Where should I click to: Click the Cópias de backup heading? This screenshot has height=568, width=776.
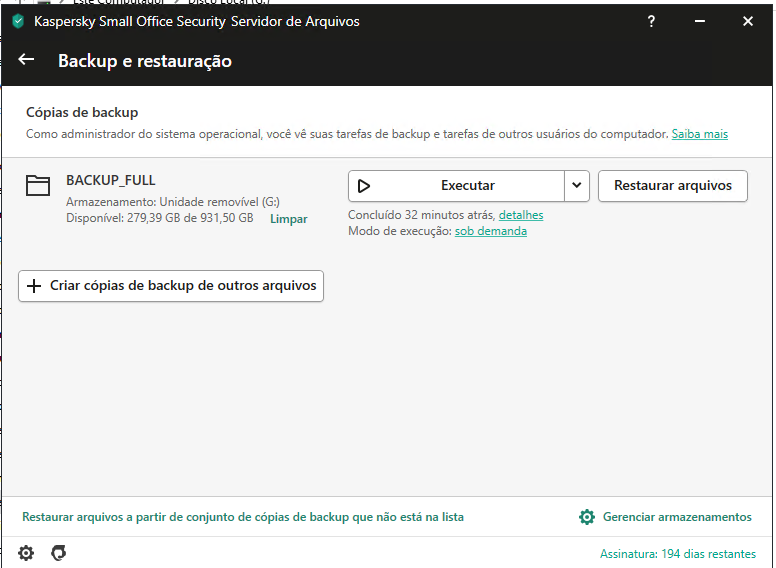[82, 112]
